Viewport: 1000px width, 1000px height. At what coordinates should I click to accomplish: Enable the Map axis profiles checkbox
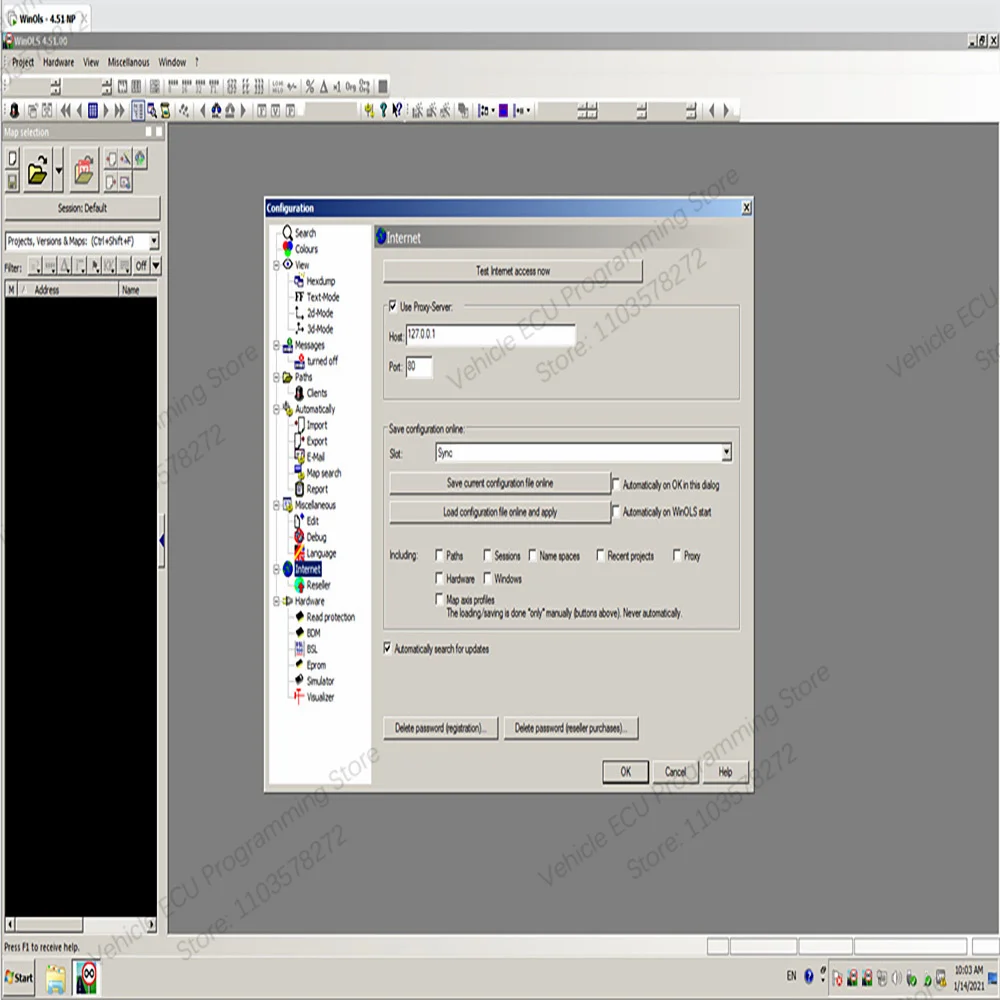click(x=439, y=599)
